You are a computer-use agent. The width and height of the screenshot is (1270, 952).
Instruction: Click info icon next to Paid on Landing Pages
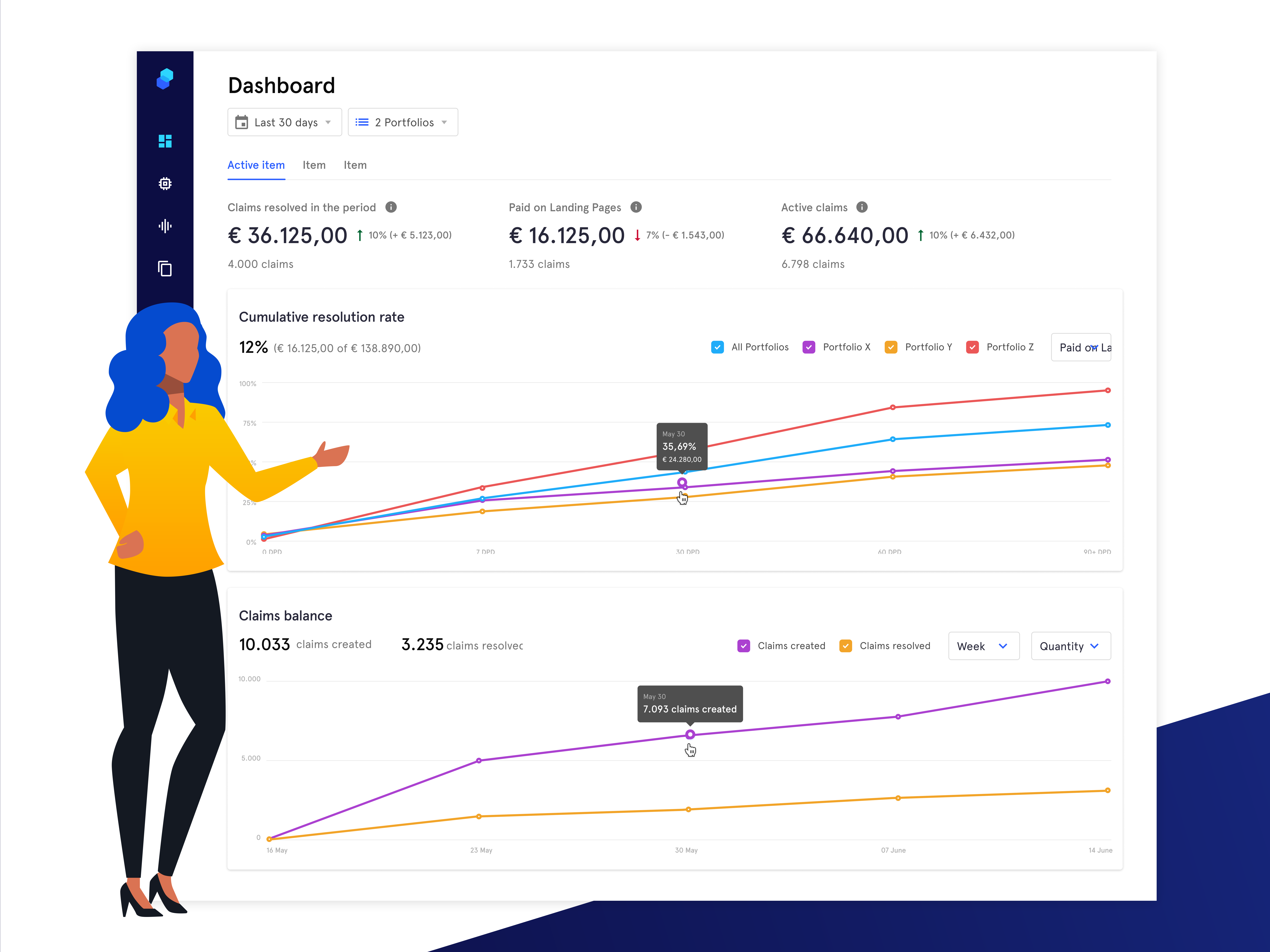coord(636,207)
